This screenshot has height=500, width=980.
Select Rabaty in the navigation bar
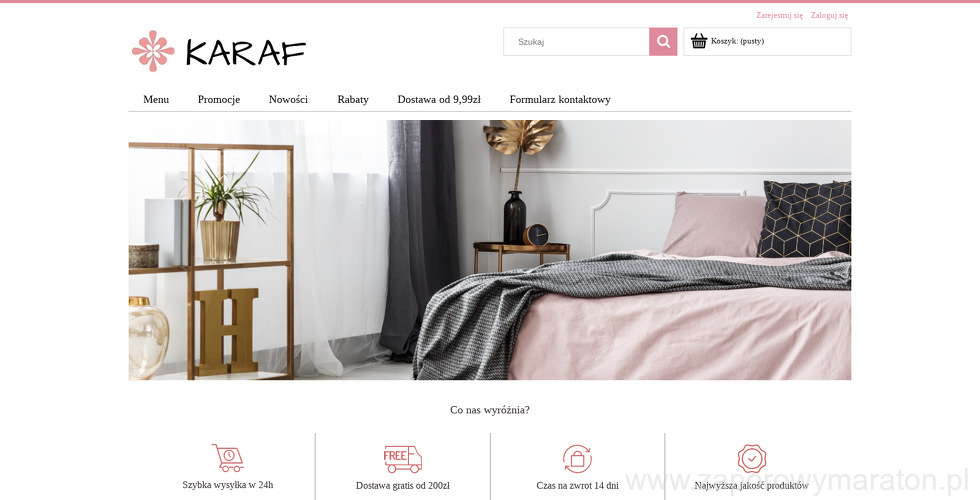tap(353, 99)
